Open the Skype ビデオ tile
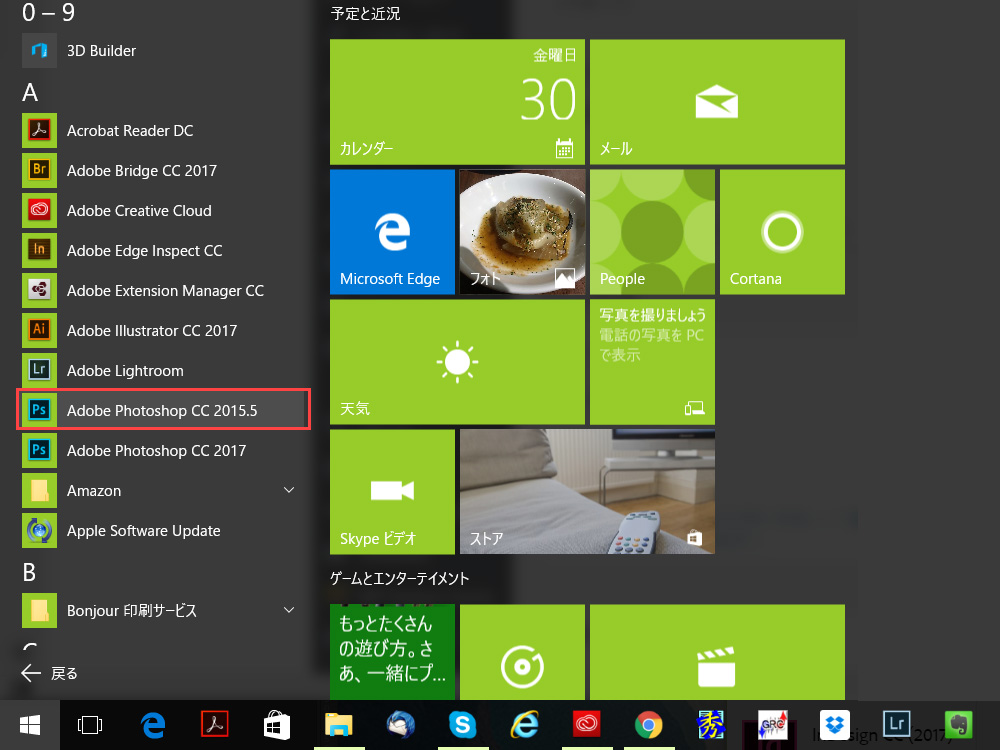 click(392, 492)
